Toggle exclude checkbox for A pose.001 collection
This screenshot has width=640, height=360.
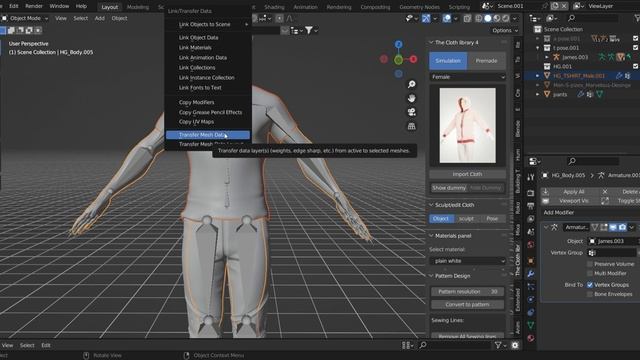[x=636, y=38]
